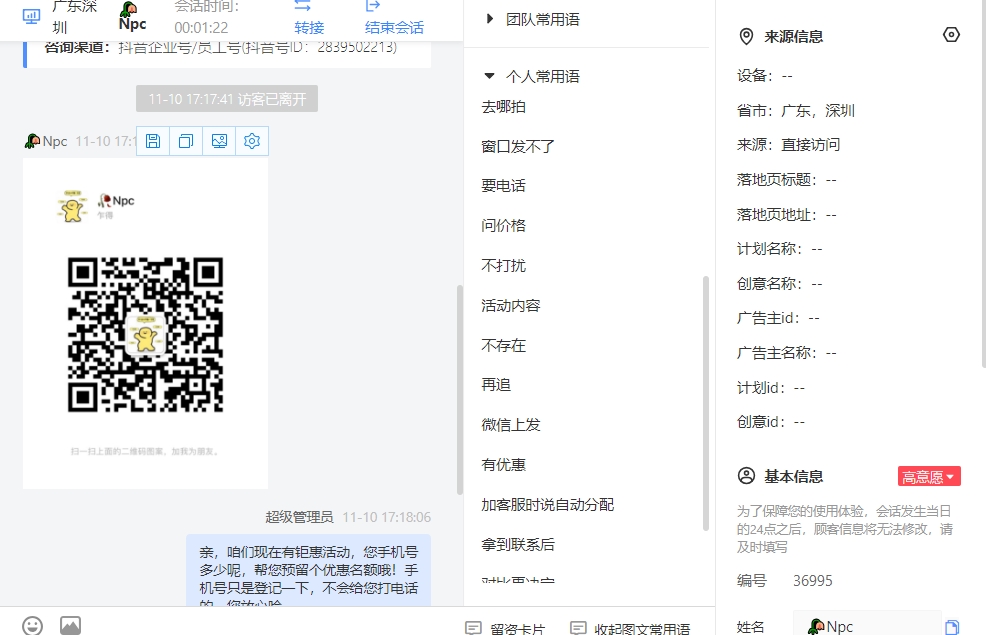Select quick phrase 不存在
This screenshot has width=986, height=635.
(504, 345)
